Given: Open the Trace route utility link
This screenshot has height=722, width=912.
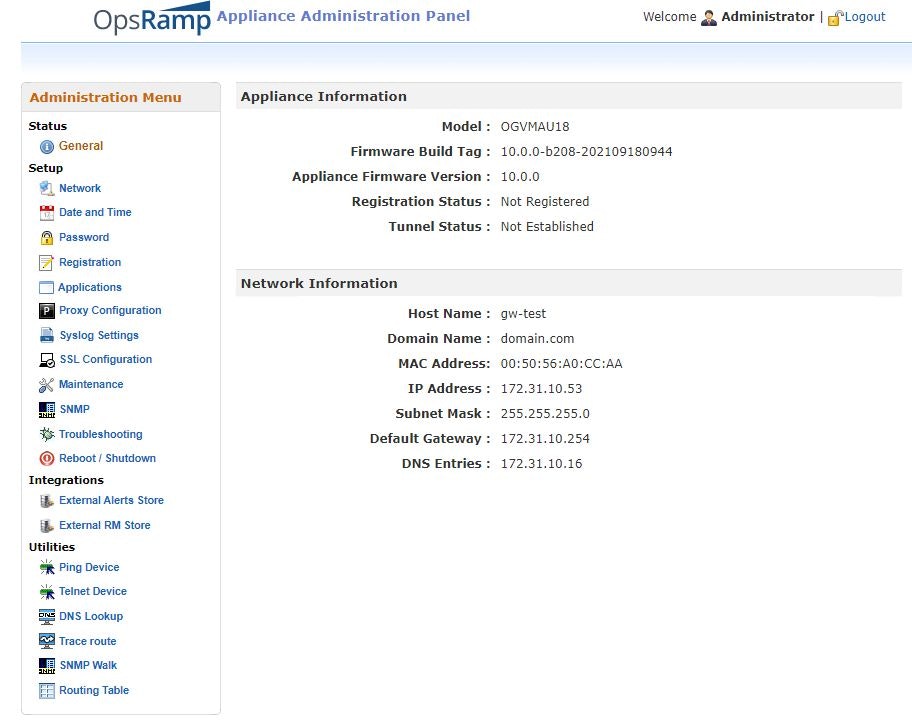Looking at the screenshot, I should tap(87, 641).
